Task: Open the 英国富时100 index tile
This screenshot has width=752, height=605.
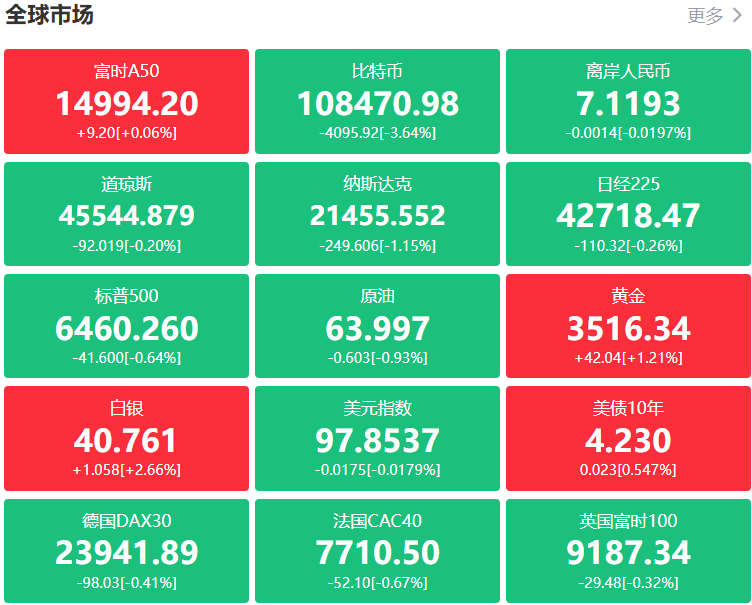Action: [x=628, y=550]
